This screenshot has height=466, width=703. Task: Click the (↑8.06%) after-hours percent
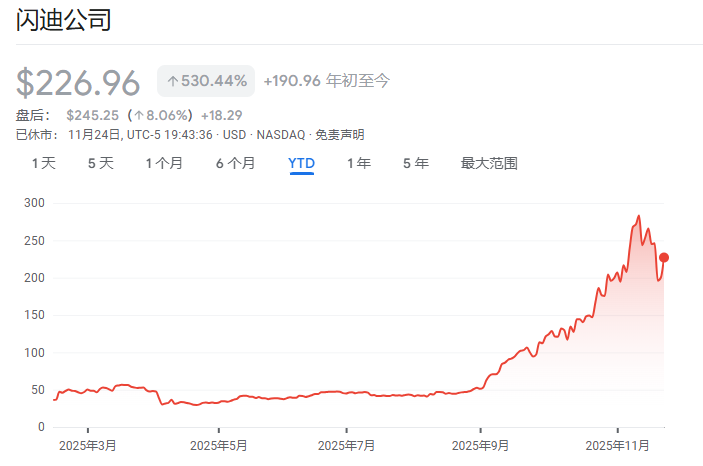click(x=160, y=115)
